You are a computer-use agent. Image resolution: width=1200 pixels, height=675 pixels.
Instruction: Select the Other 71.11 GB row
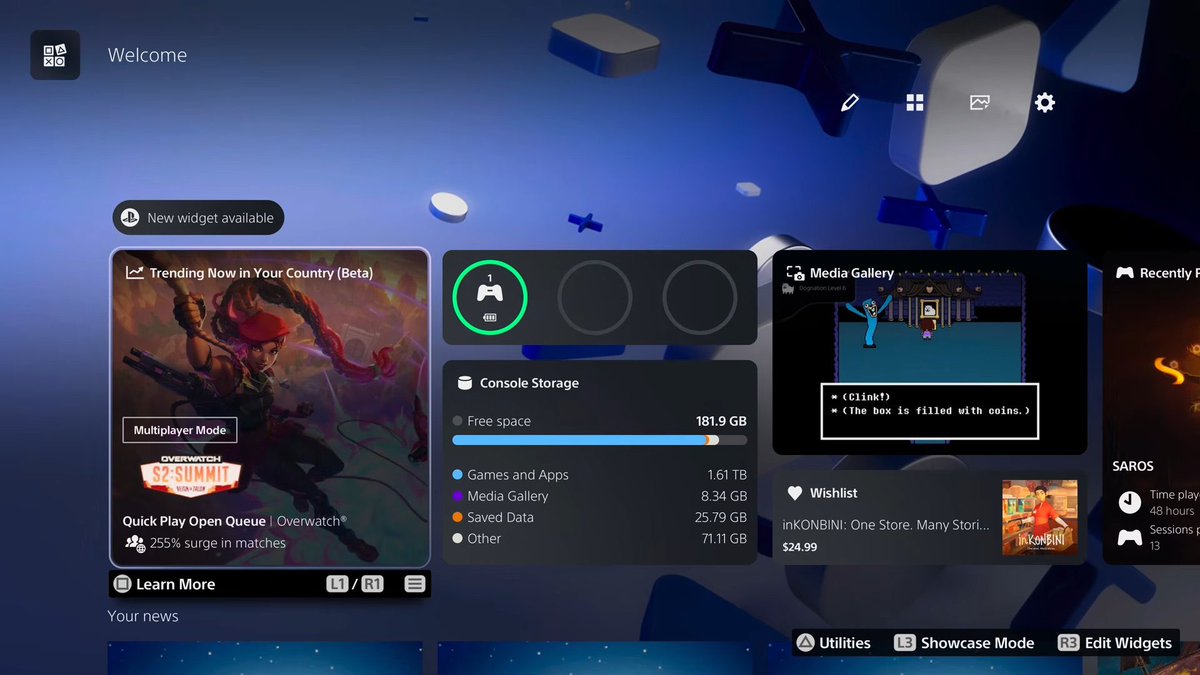tap(600, 538)
